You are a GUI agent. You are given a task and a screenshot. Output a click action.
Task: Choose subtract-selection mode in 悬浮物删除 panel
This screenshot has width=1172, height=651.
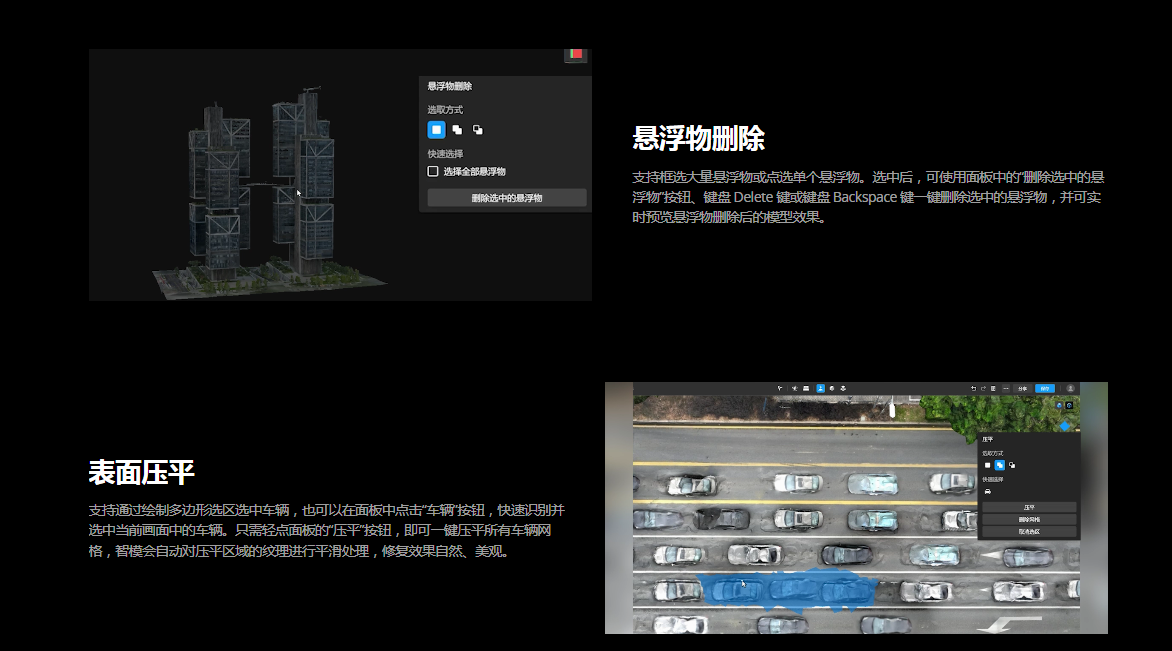(x=477, y=130)
